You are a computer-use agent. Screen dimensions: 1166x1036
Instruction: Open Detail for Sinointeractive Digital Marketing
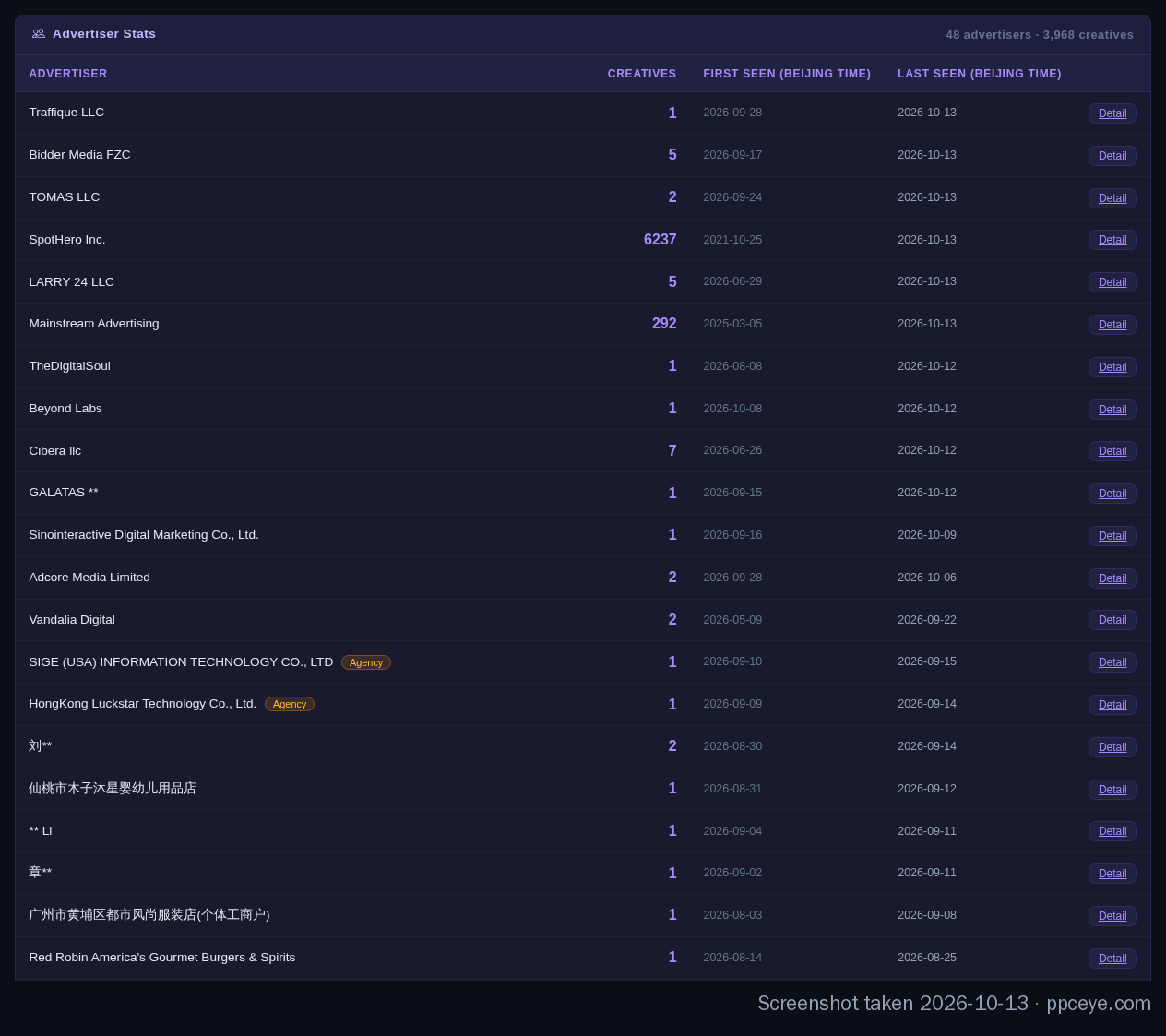1112,536
